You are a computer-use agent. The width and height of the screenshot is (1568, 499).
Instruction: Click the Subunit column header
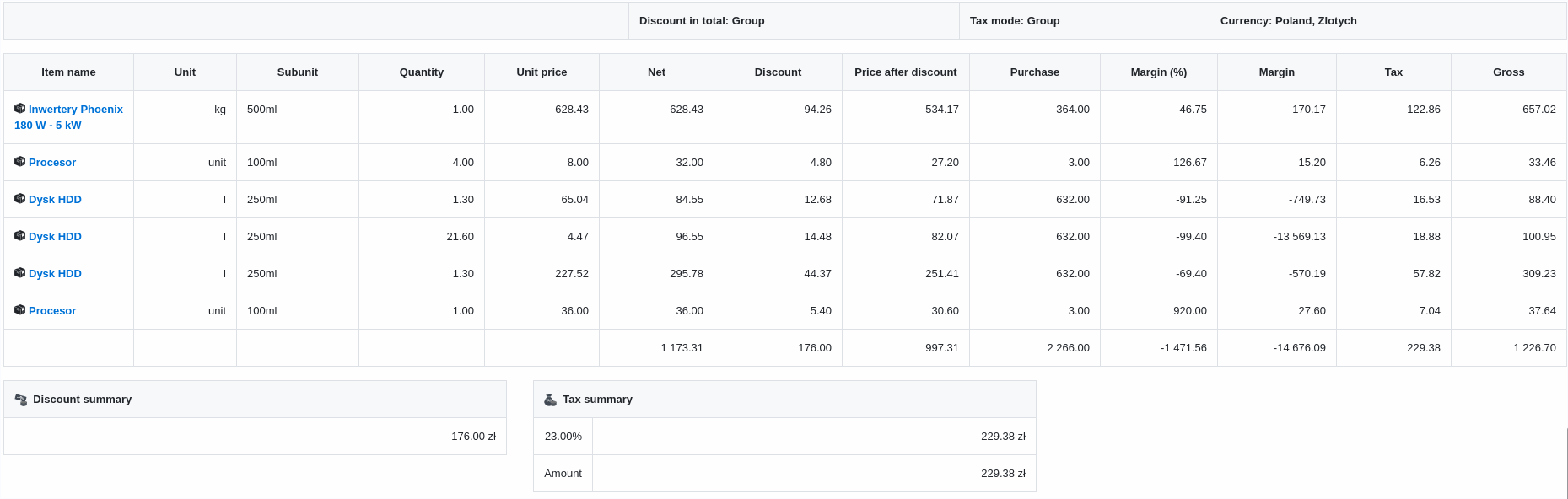click(298, 72)
